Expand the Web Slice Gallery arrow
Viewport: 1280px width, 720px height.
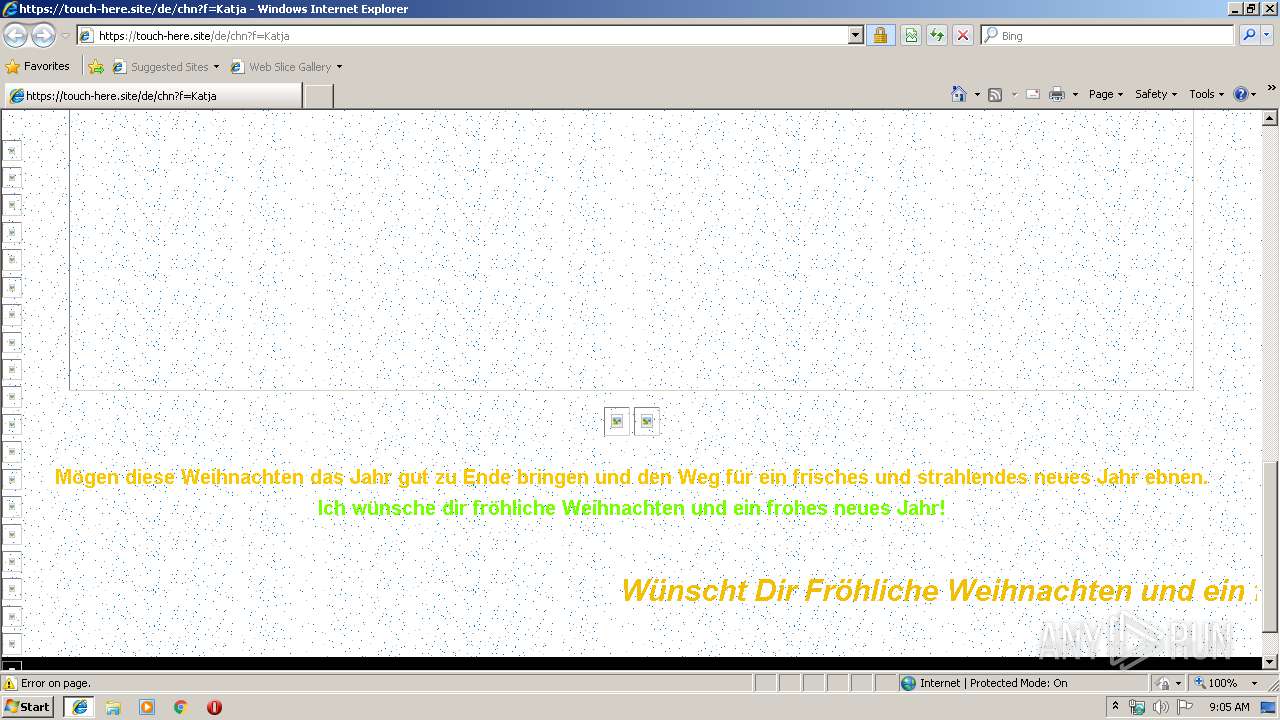(x=339, y=67)
